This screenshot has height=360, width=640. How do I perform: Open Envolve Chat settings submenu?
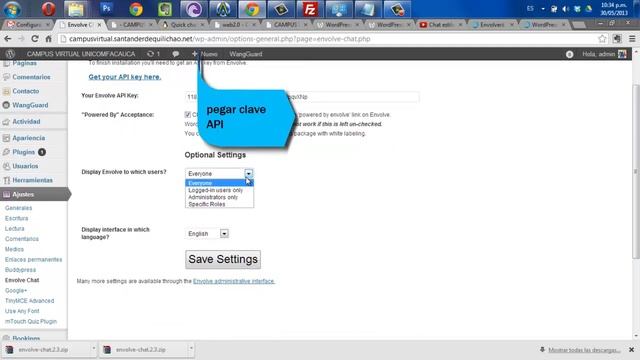click(x=22, y=280)
